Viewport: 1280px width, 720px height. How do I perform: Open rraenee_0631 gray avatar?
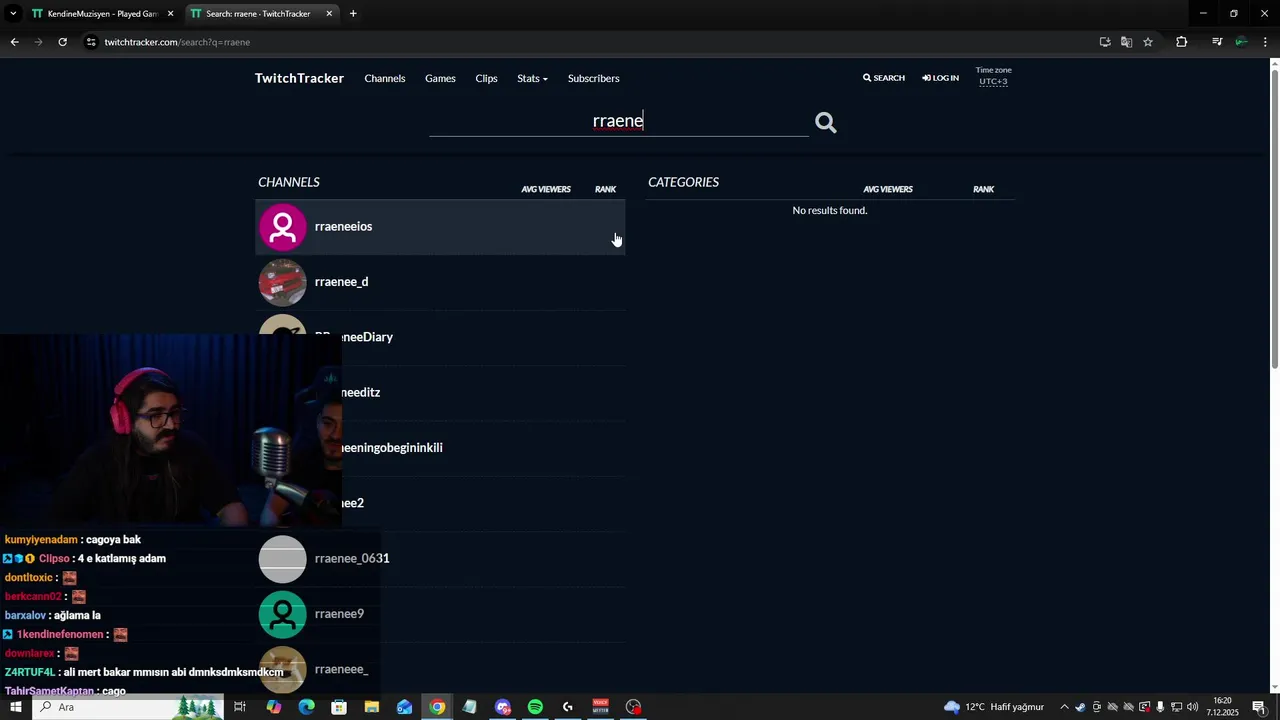pyautogui.click(x=283, y=559)
